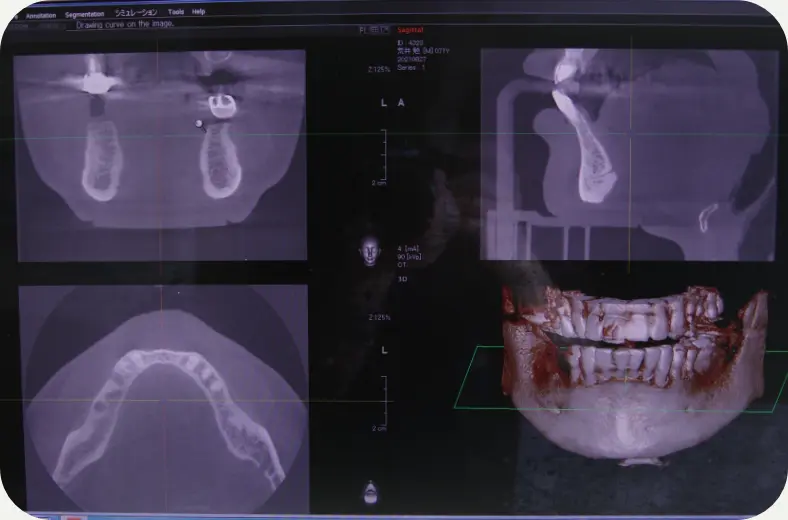Viewport: 788px width, 520px height.
Task: Click the top-down head orientation icon
Action: tap(370, 492)
